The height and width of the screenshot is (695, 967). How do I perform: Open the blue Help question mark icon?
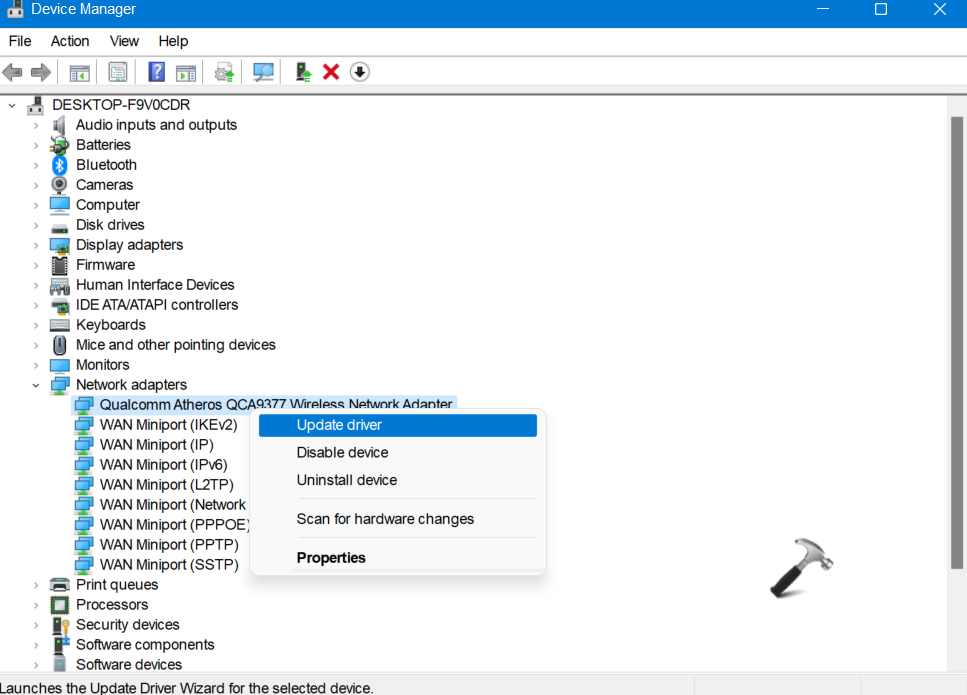pos(157,72)
